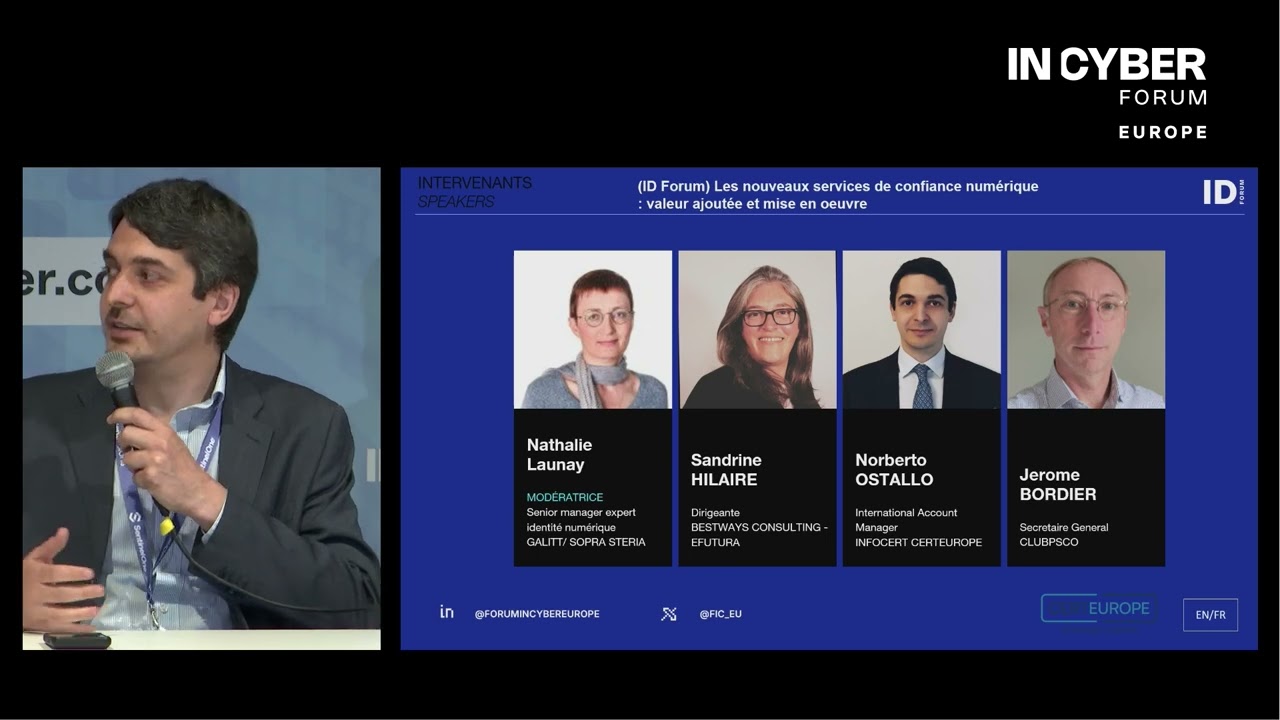The height and width of the screenshot is (720, 1280).
Task: Click the X (Twitter) icon in footer
Action: pyautogui.click(x=669, y=613)
